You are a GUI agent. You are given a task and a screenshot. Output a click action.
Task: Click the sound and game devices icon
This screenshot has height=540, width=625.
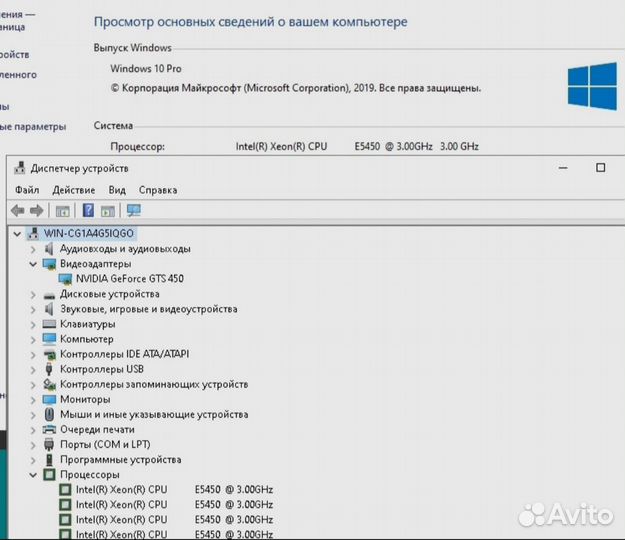point(49,309)
